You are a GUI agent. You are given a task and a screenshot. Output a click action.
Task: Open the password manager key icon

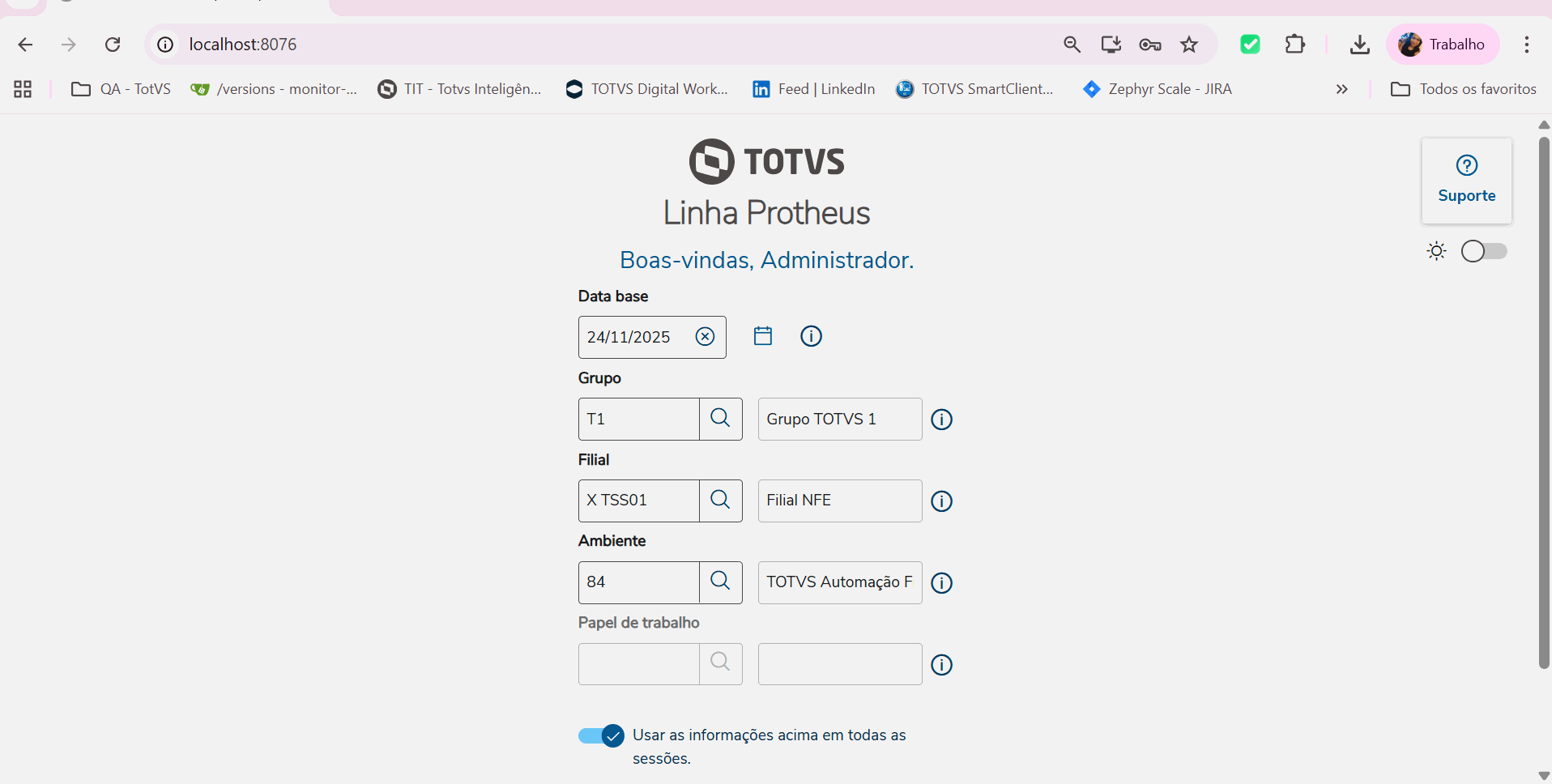pyautogui.click(x=1150, y=45)
